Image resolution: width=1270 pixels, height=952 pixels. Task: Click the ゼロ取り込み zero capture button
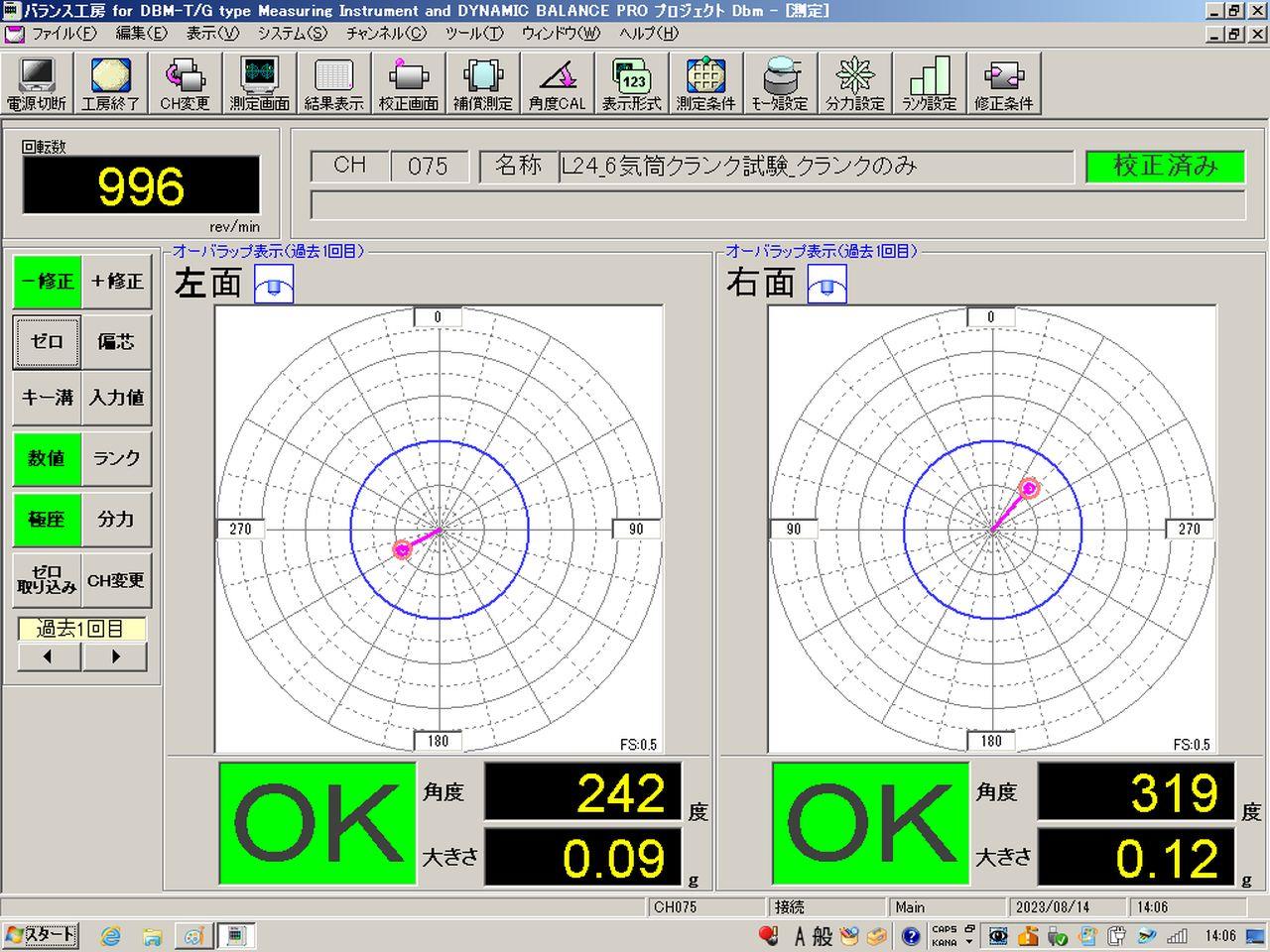(x=47, y=580)
